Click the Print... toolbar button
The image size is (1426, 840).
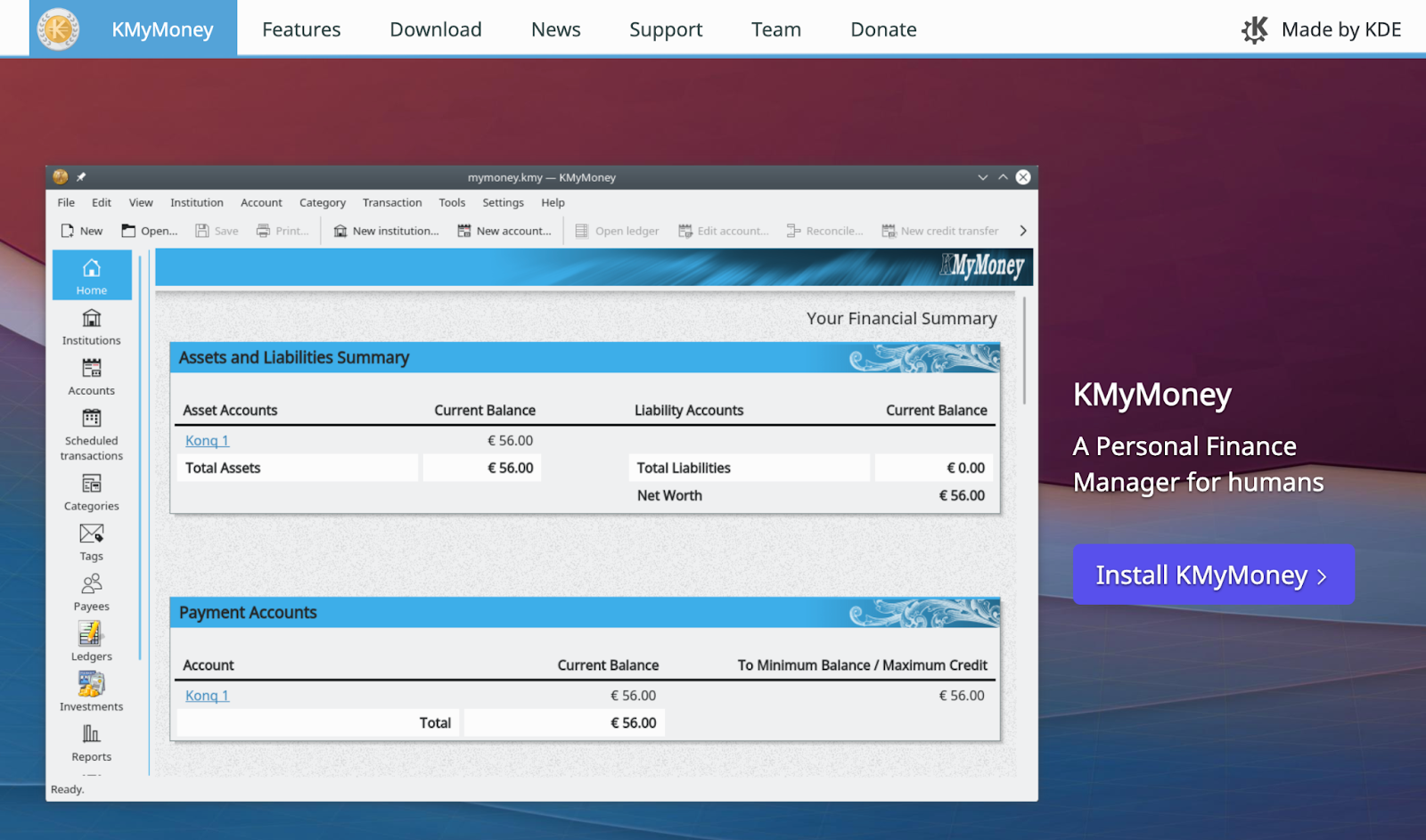283,231
